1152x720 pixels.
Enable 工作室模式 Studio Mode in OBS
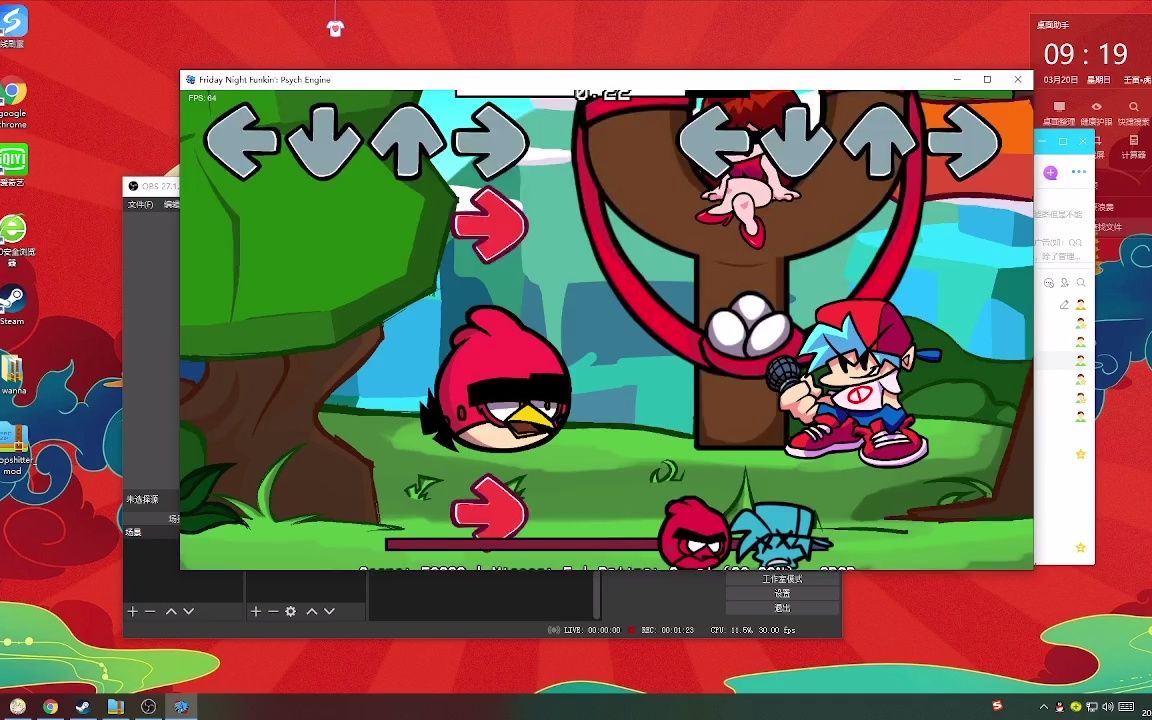pyautogui.click(x=785, y=578)
